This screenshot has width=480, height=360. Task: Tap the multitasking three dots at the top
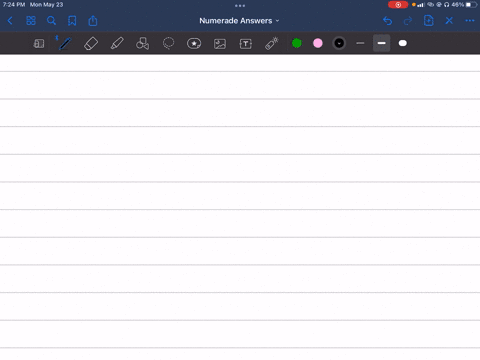tap(240, 6)
